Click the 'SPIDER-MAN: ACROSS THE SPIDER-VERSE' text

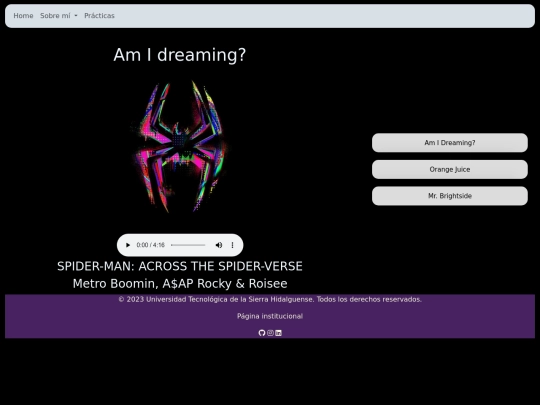(x=180, y=266)
